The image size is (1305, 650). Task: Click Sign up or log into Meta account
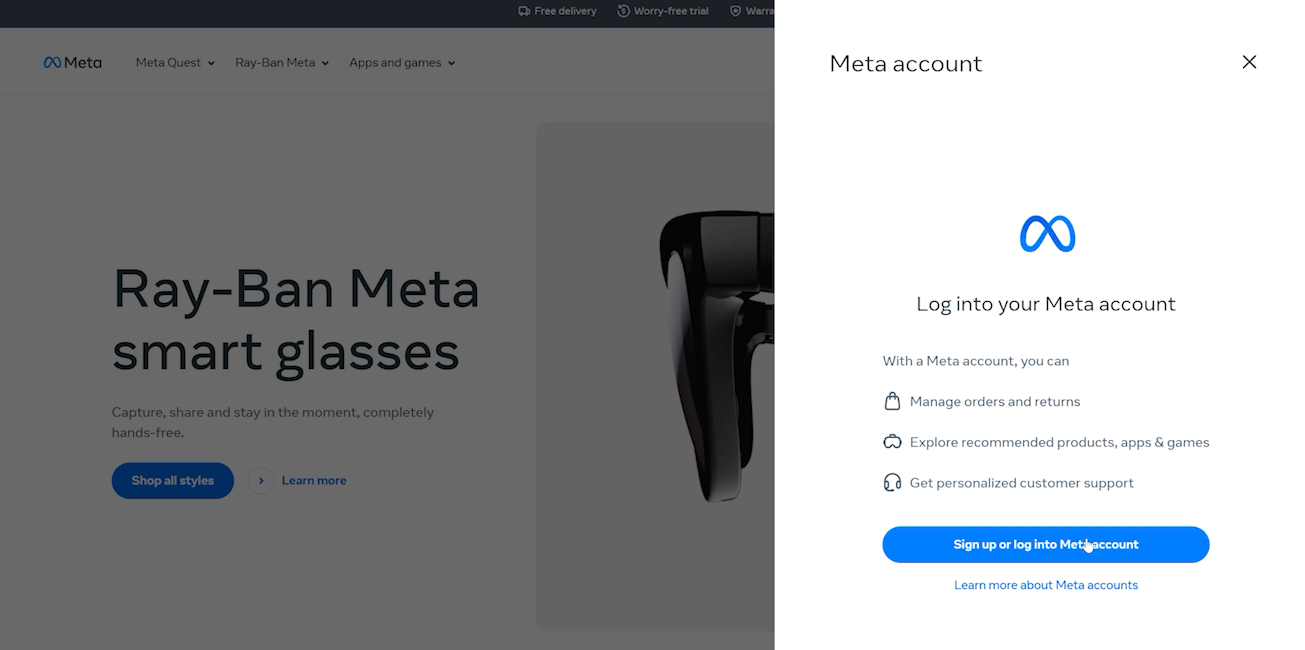(x=1045, y=544)
